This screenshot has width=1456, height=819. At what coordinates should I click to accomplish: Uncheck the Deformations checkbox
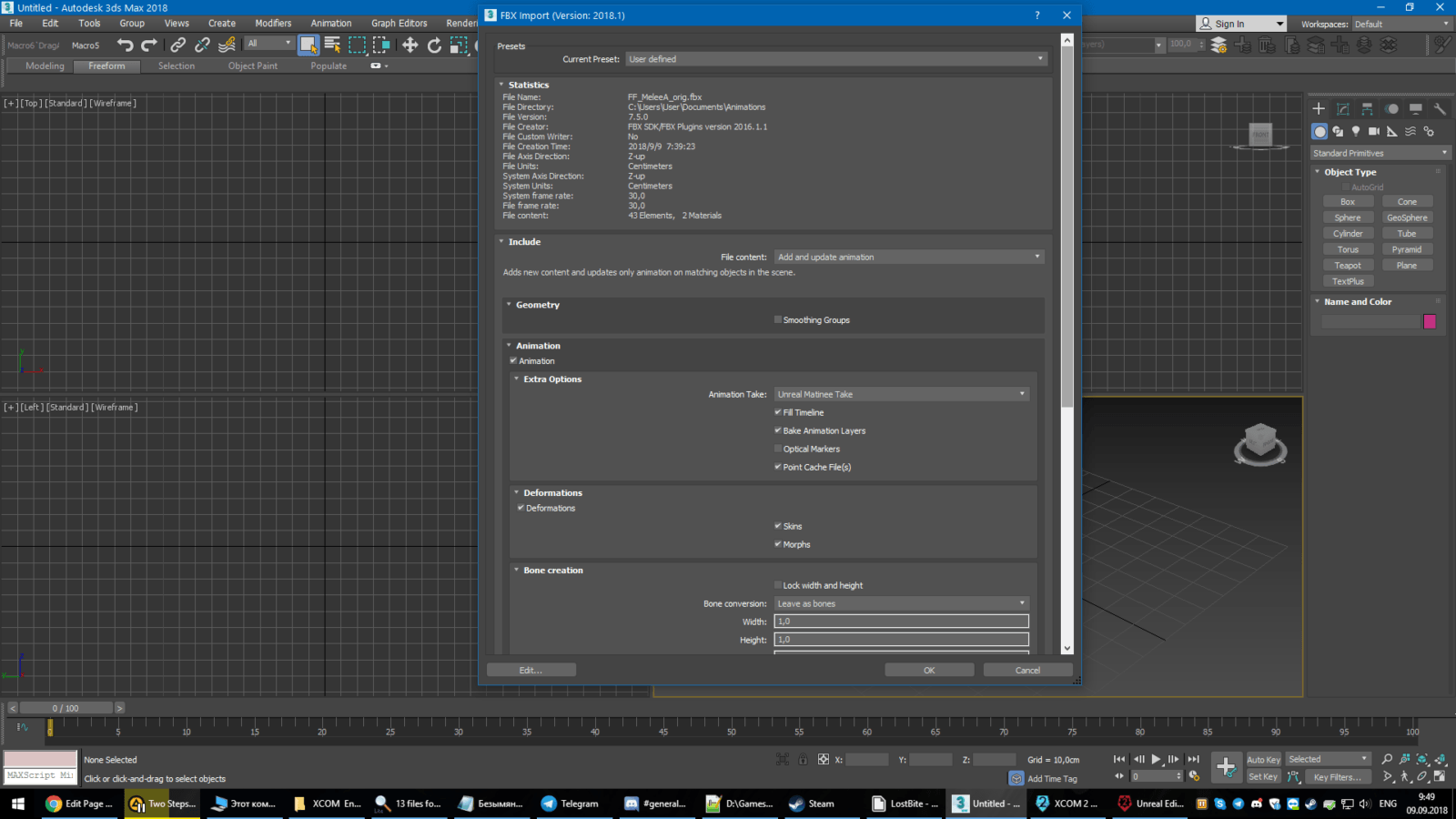(521, 508)
